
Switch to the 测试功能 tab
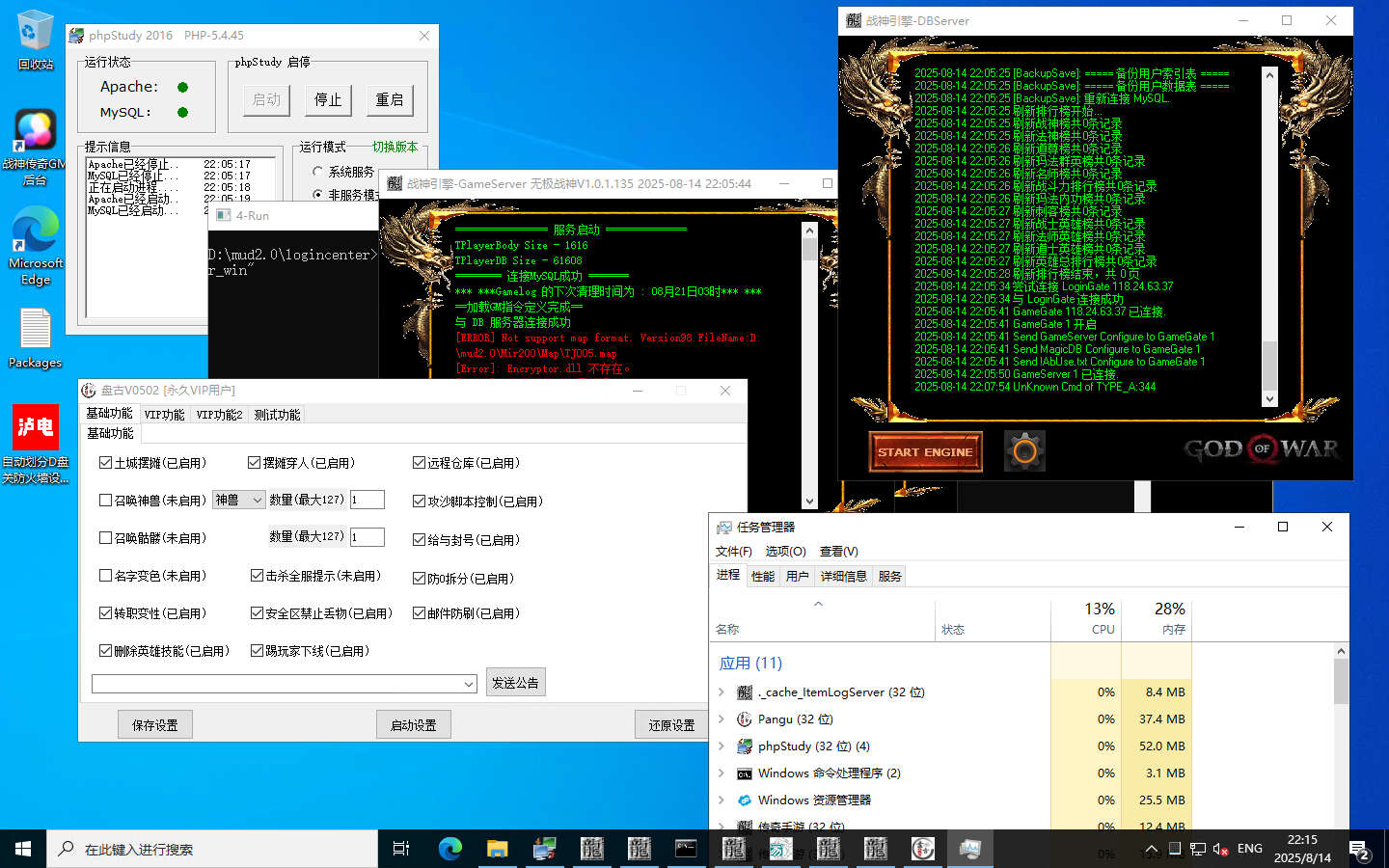(x=277, y=415)
